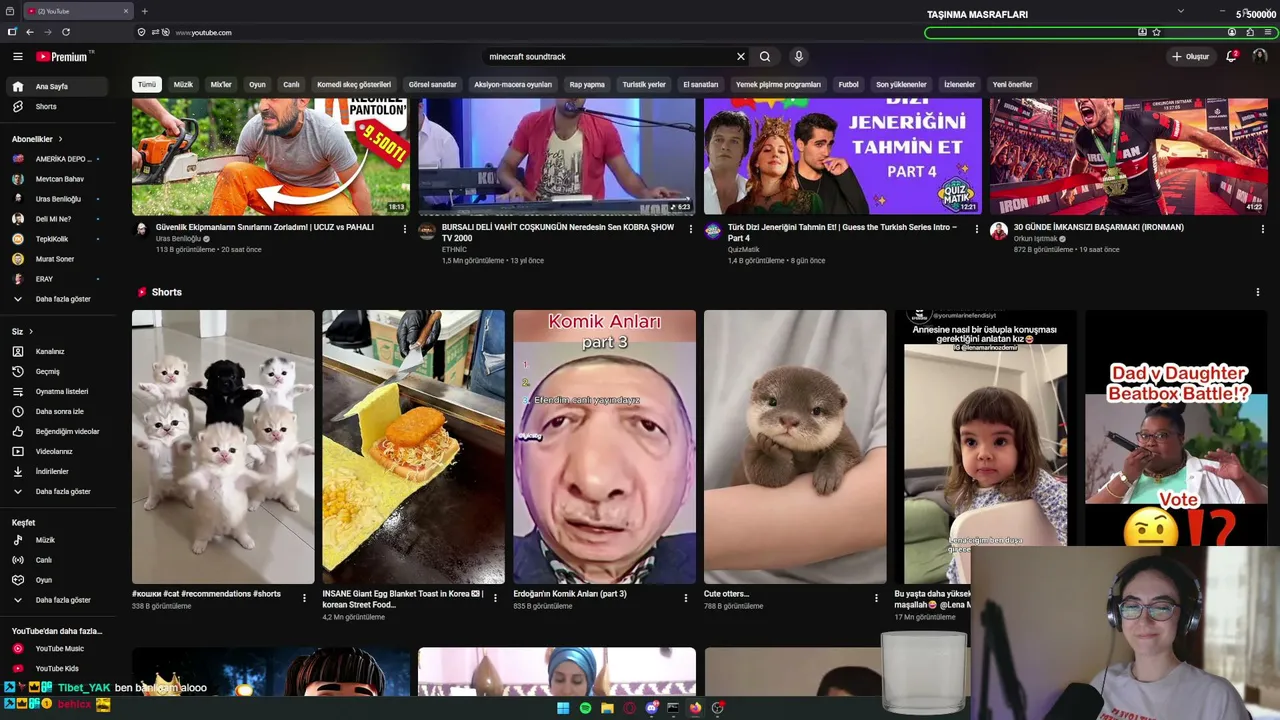This screenshot has height=720, width=1280.
Task: Open Discord from the taskbar
Action: pyautogui.click(x=652, y=708)
